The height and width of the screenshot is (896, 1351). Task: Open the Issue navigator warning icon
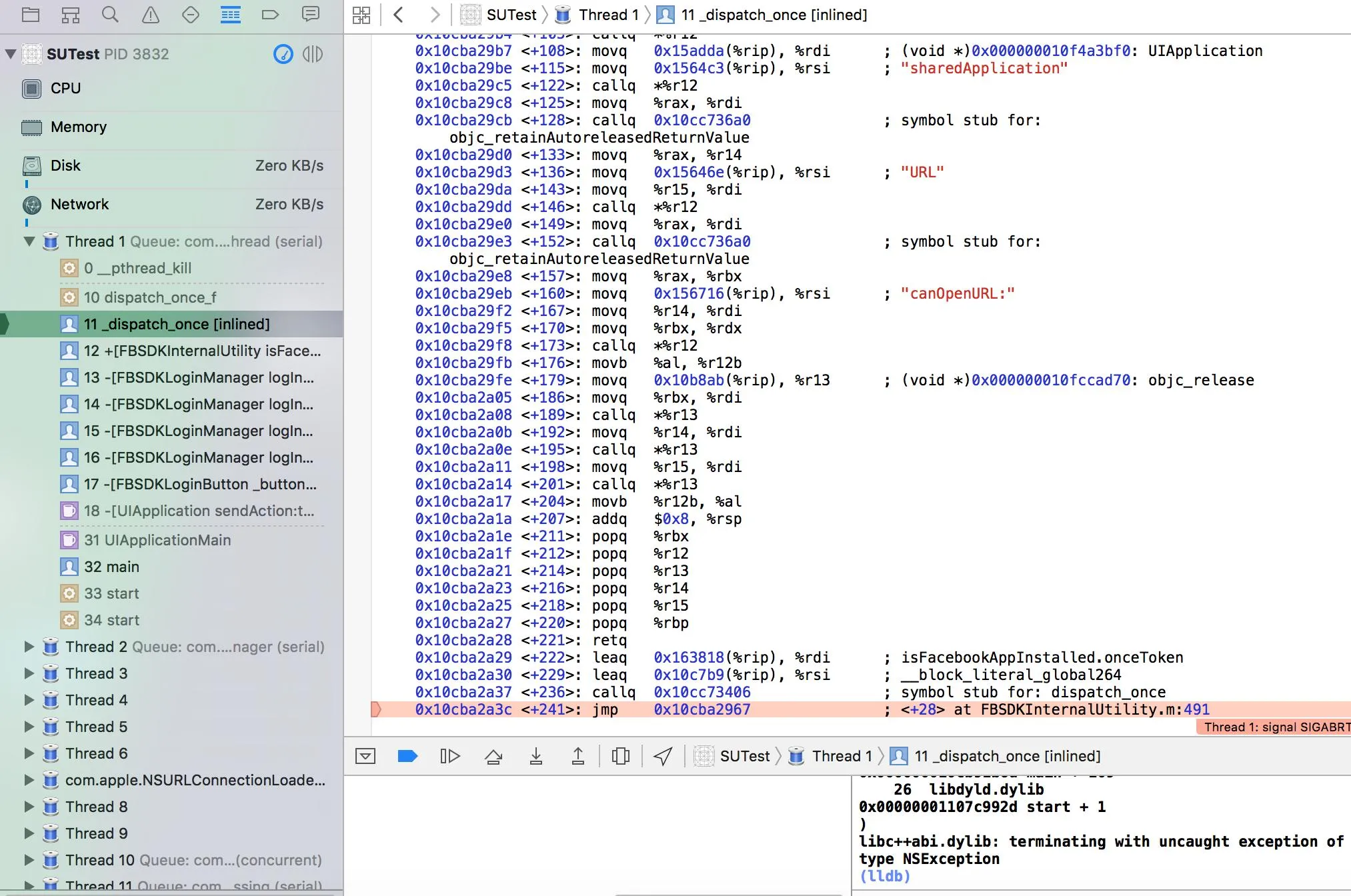coord(151,15)
